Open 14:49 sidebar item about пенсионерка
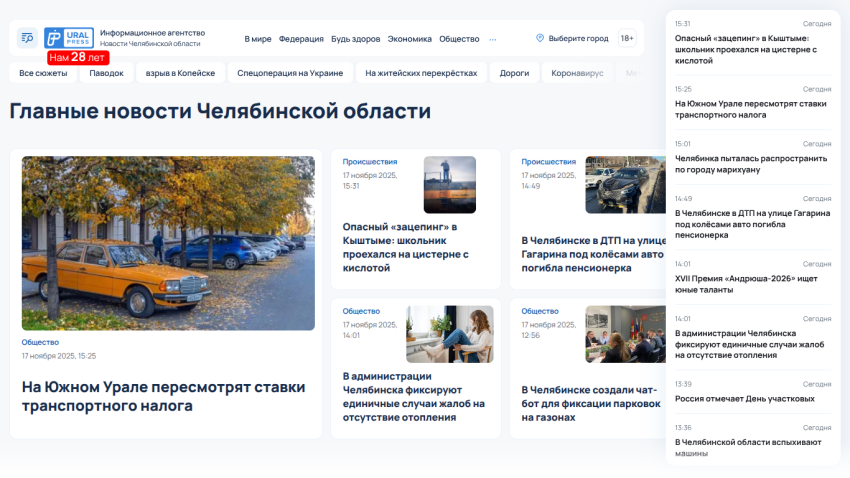This screenshot has width=850, height=478. pos(752,224)
